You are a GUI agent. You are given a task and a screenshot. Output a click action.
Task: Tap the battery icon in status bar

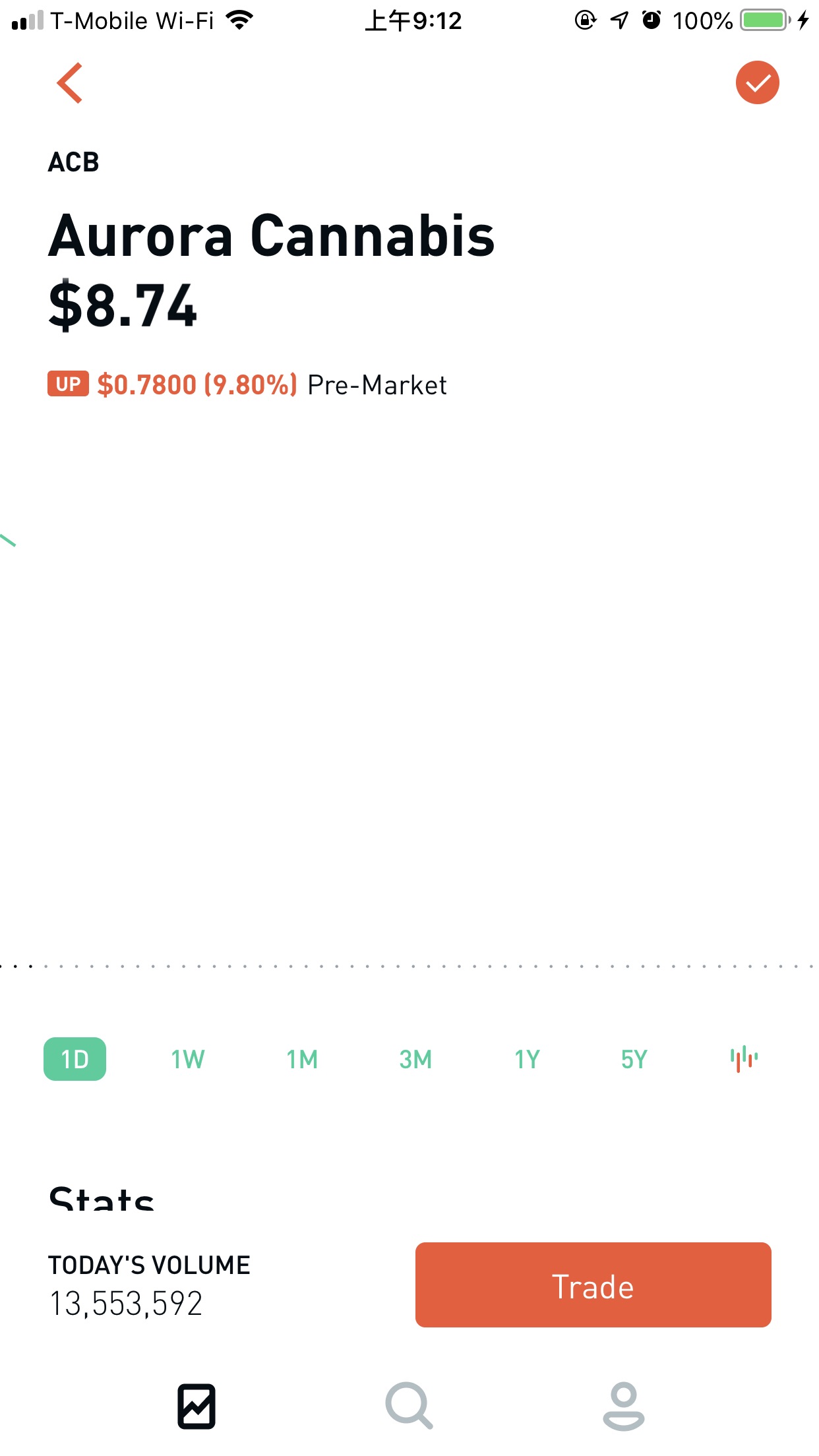click(765, 20)
